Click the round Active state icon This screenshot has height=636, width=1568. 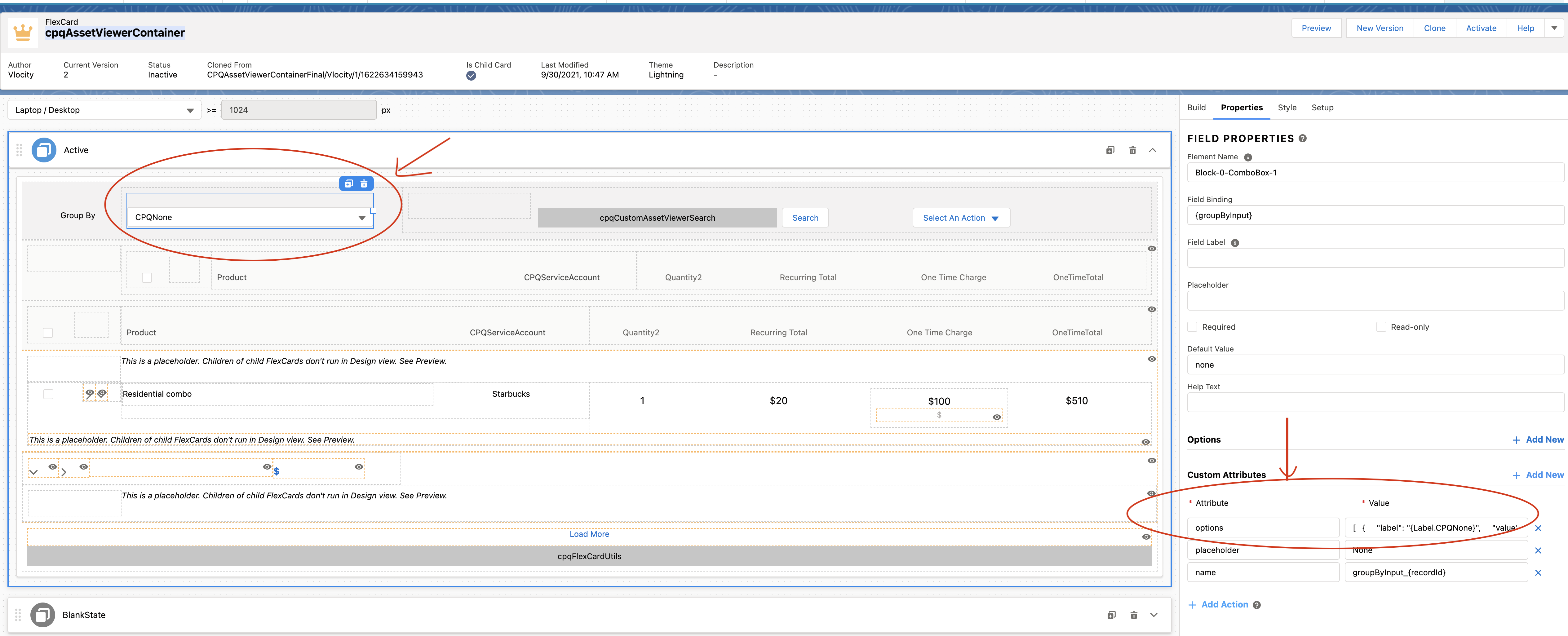coord(44,150)
